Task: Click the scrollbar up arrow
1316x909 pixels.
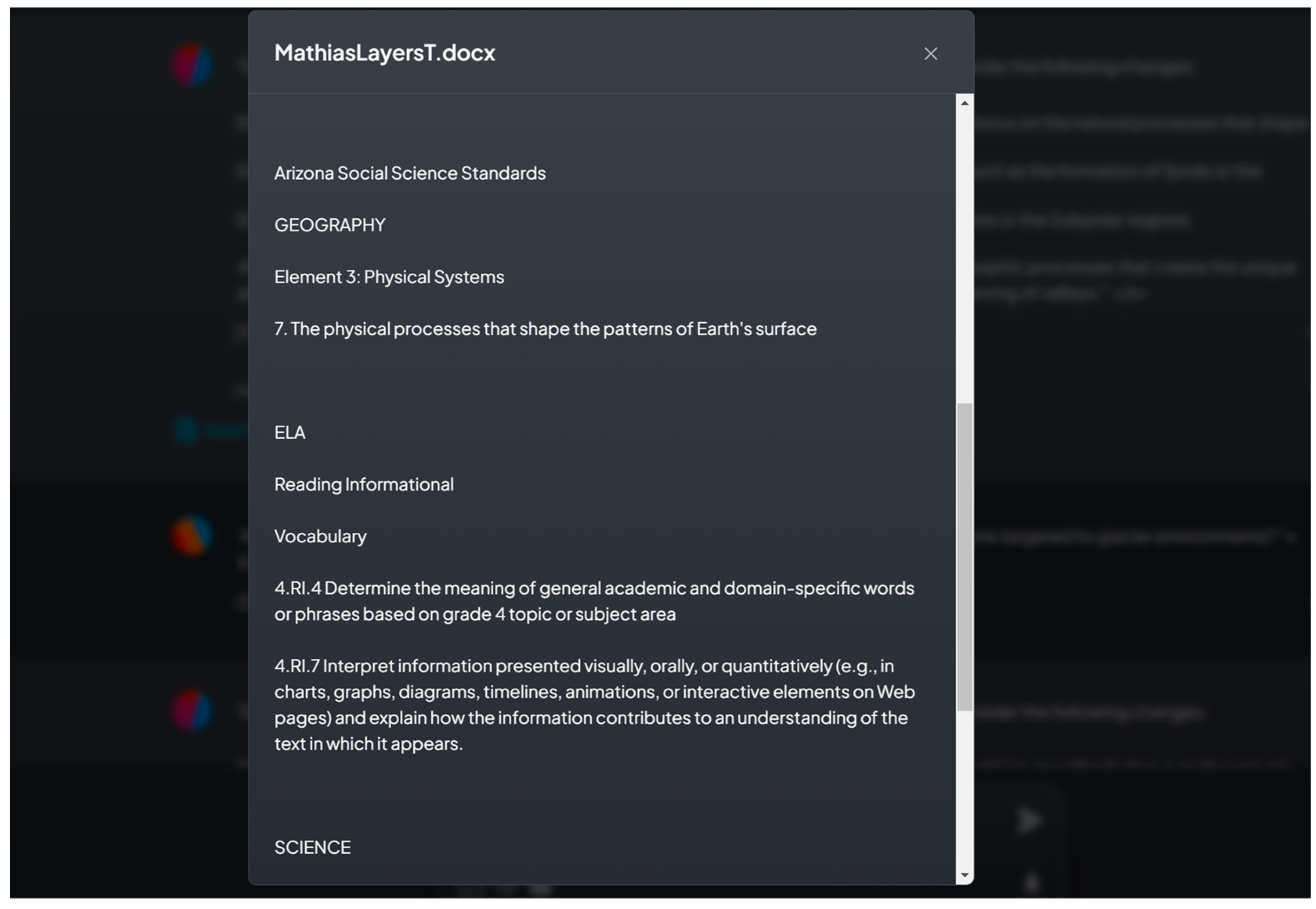Action: coord(964,103)
